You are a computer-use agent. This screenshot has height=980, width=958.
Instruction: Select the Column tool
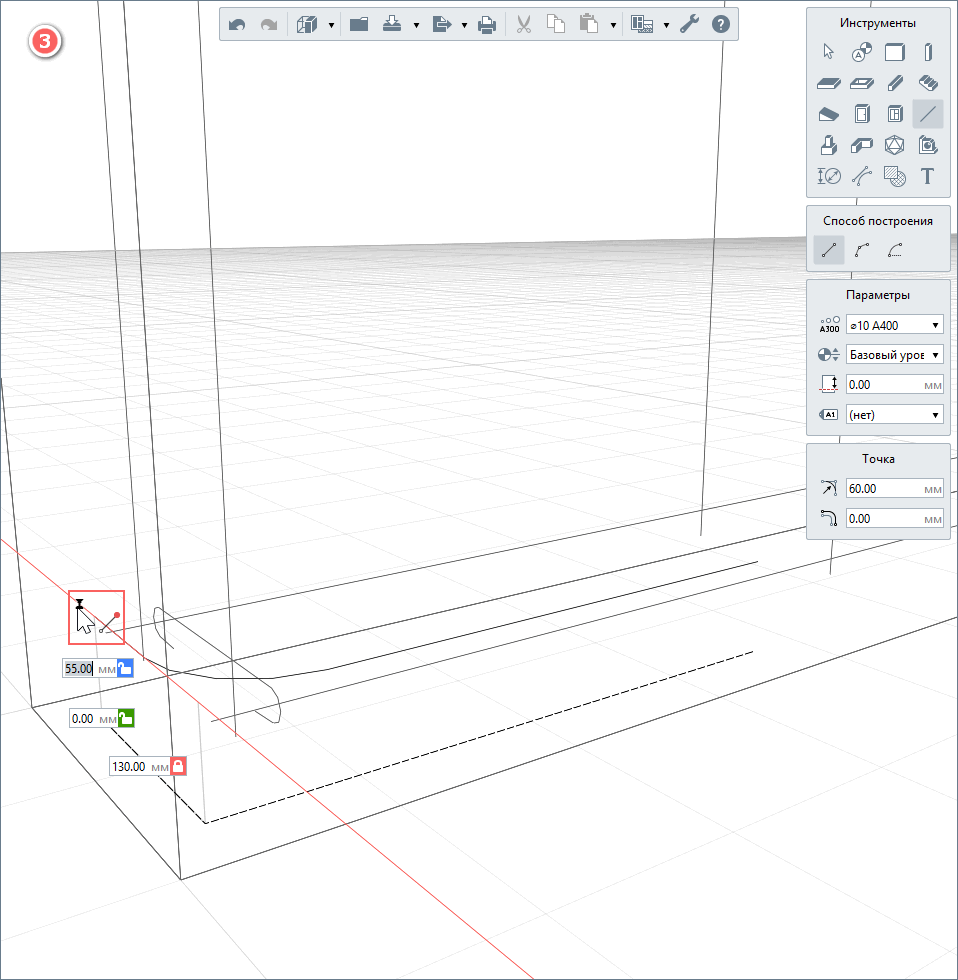[928, 52]
